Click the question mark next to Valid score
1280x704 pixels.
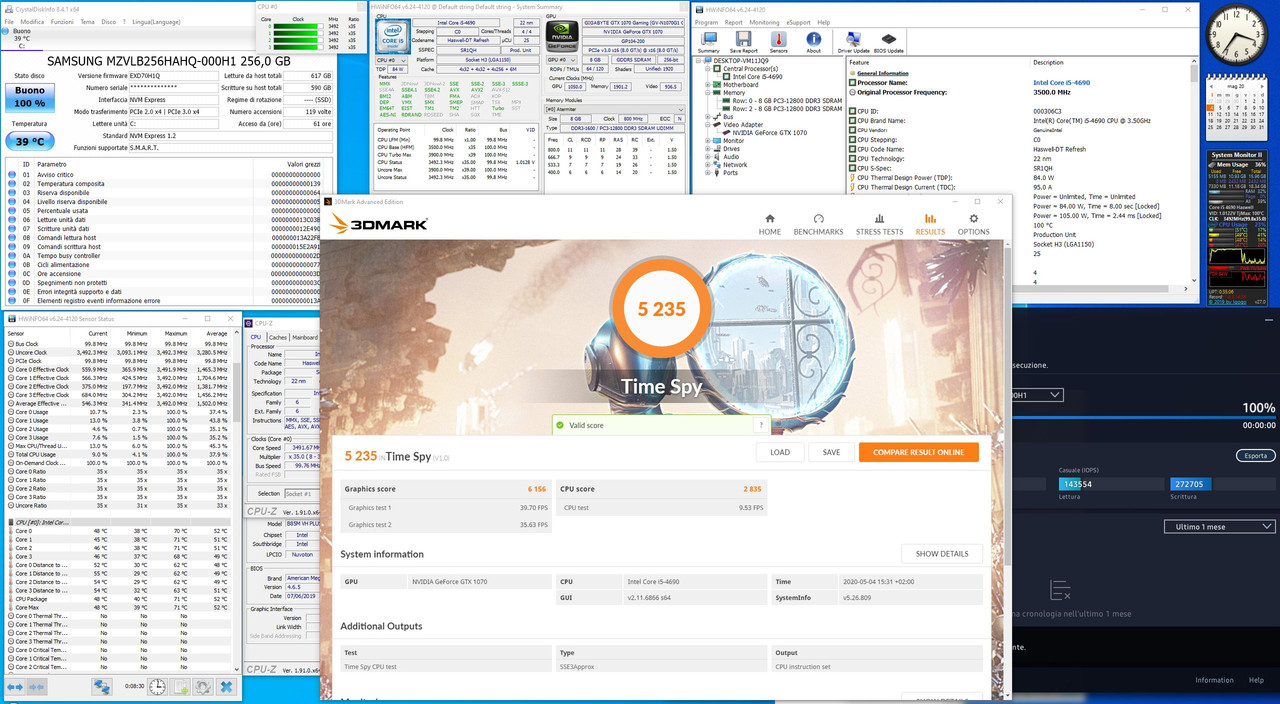tap(762, 425)
